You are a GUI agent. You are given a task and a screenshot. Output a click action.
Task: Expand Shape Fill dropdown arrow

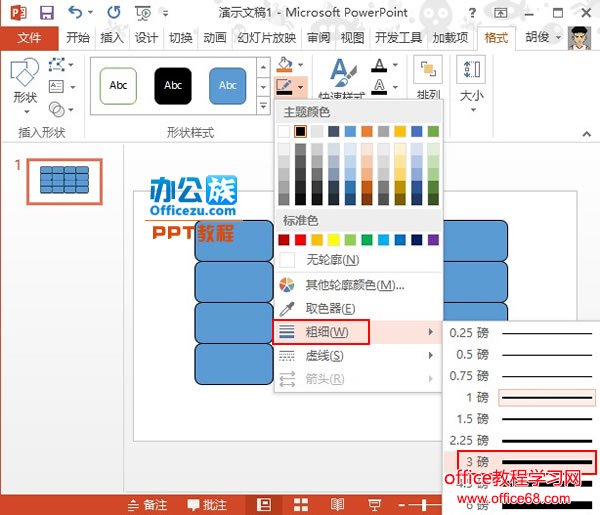pos(301,65)
